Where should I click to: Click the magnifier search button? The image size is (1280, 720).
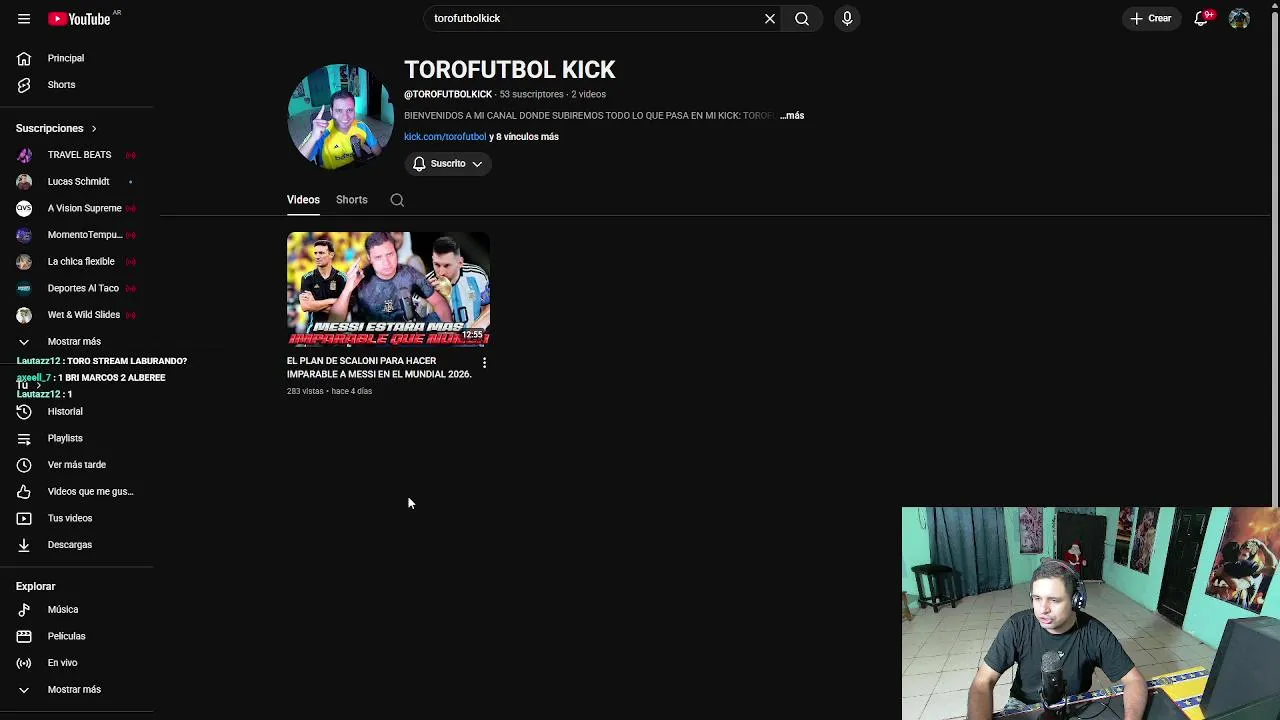coord(802,18)
